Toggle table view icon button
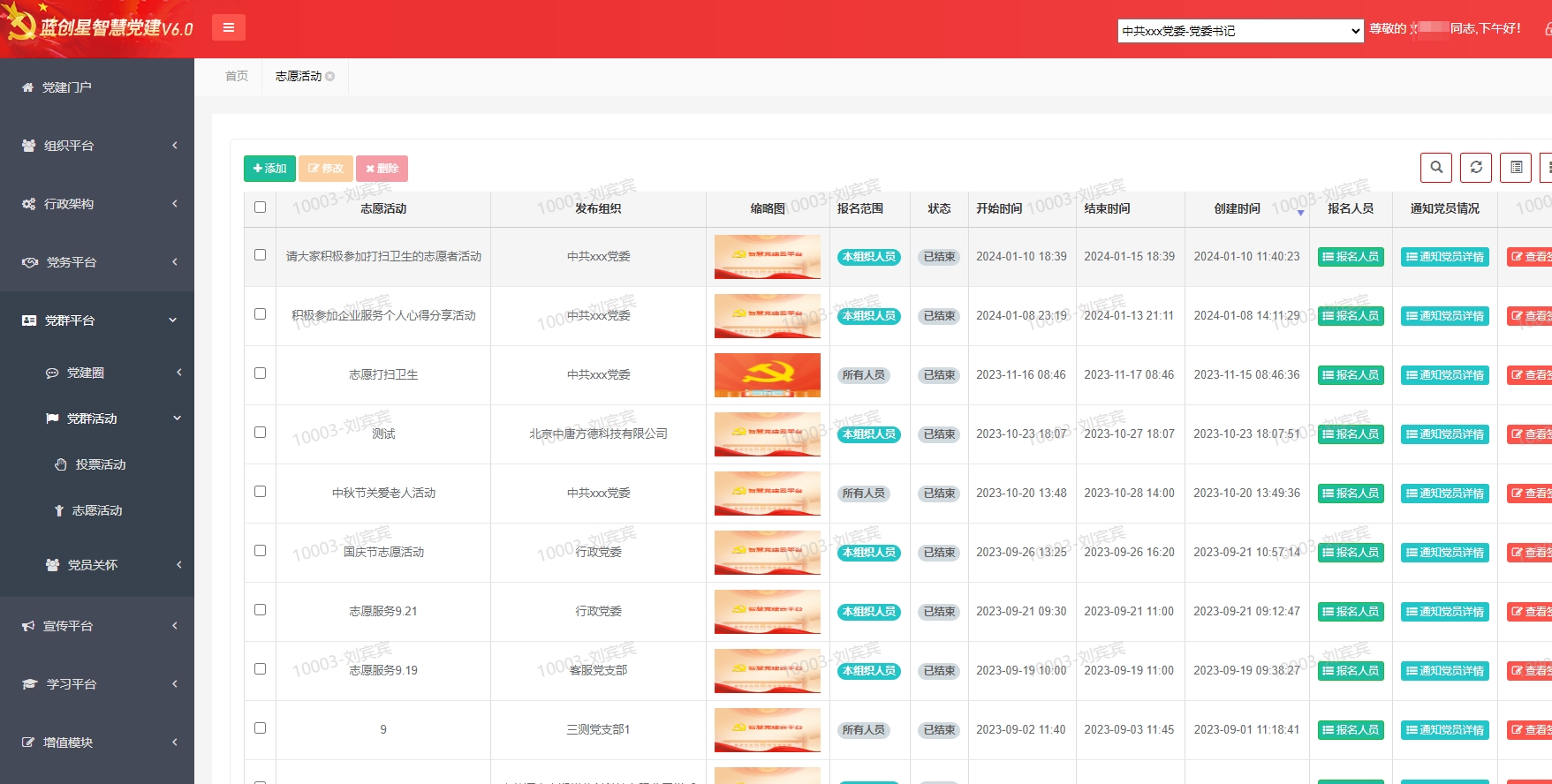 tap(1516, 167)
